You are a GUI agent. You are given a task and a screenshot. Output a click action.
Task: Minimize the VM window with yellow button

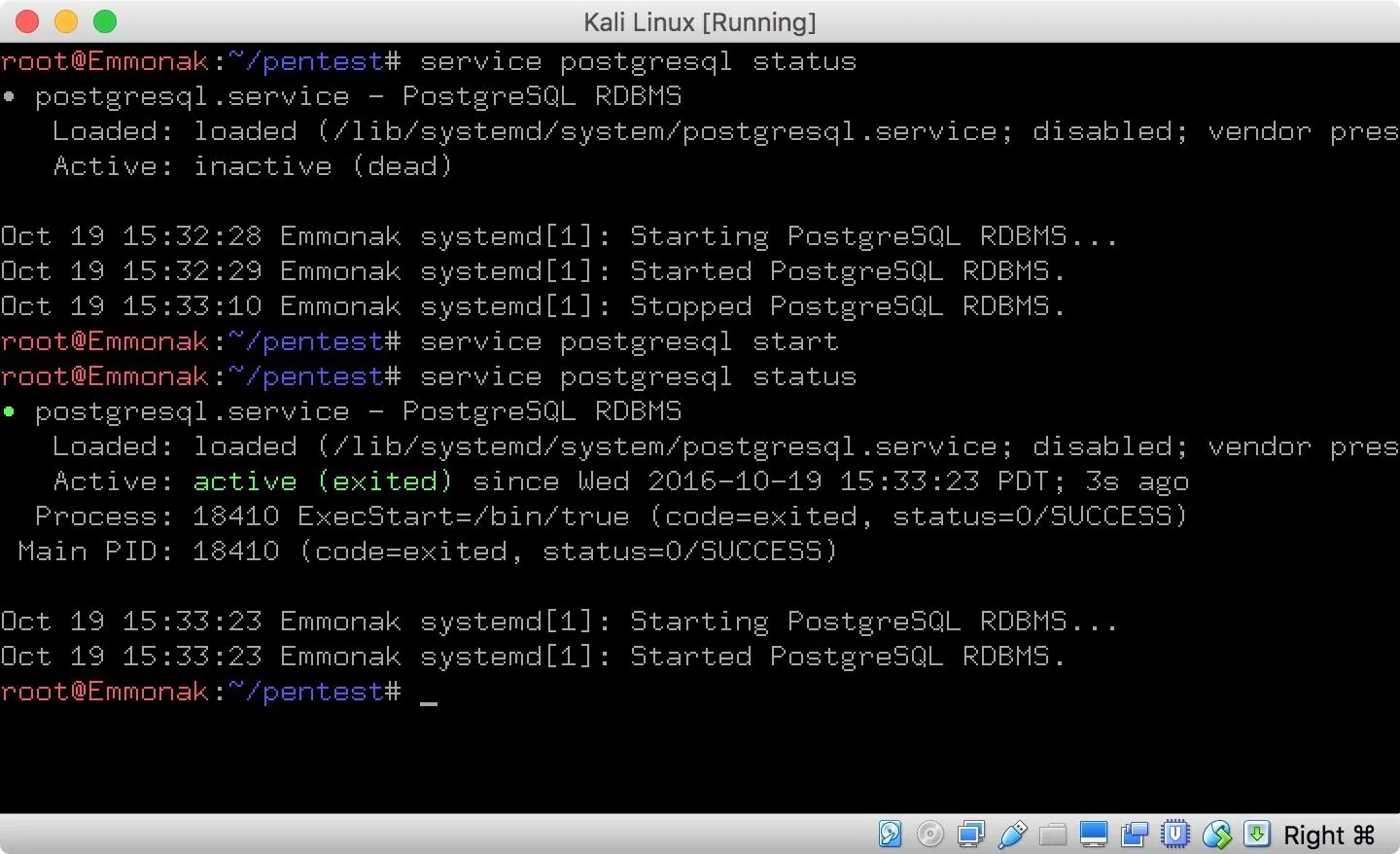click(66, 21)
